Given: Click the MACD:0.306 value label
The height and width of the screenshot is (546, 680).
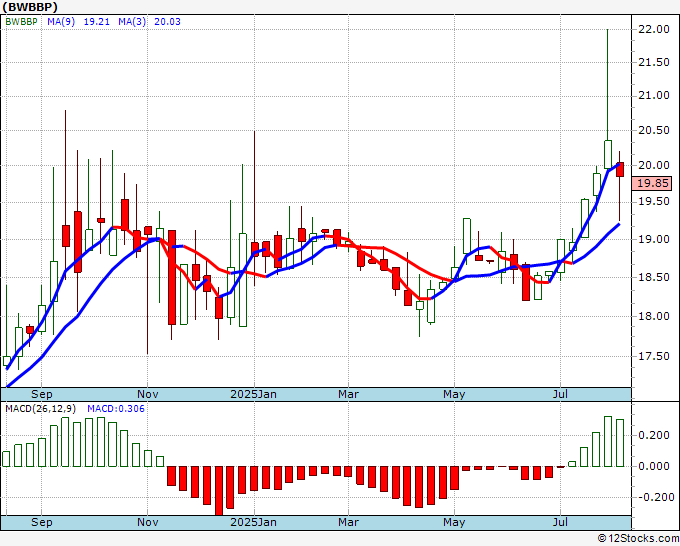Looking at the screenshot, I should (116, 409).
